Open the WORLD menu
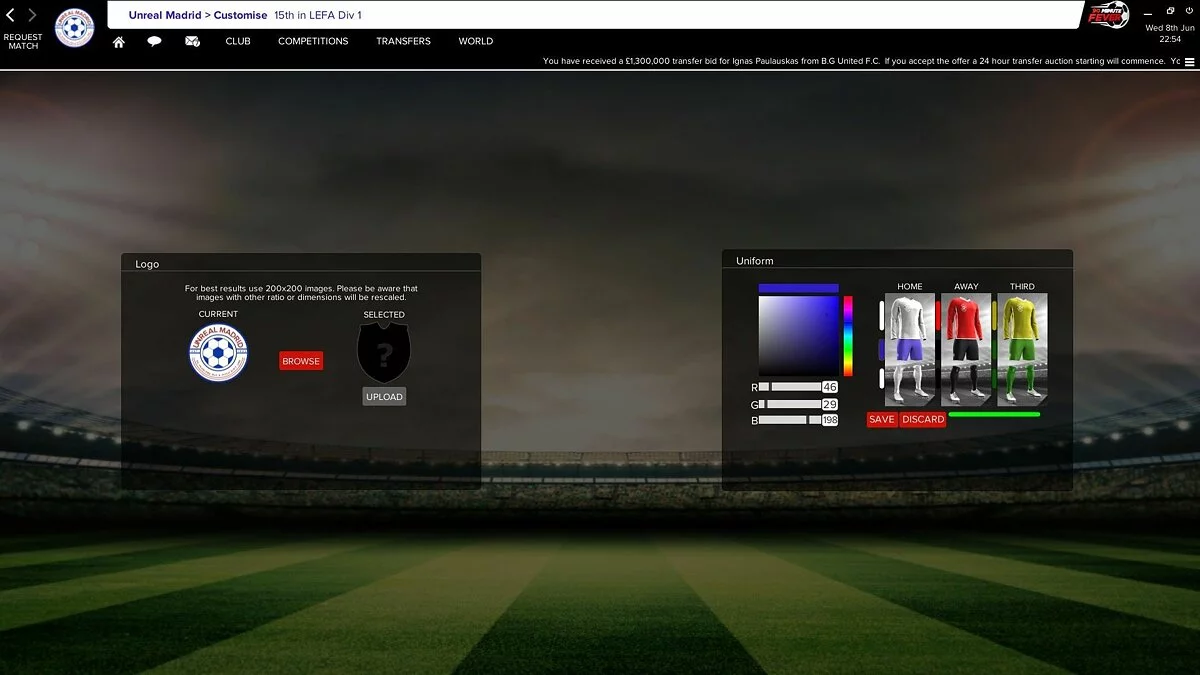The image size is (1200, 675). (475, 42)
